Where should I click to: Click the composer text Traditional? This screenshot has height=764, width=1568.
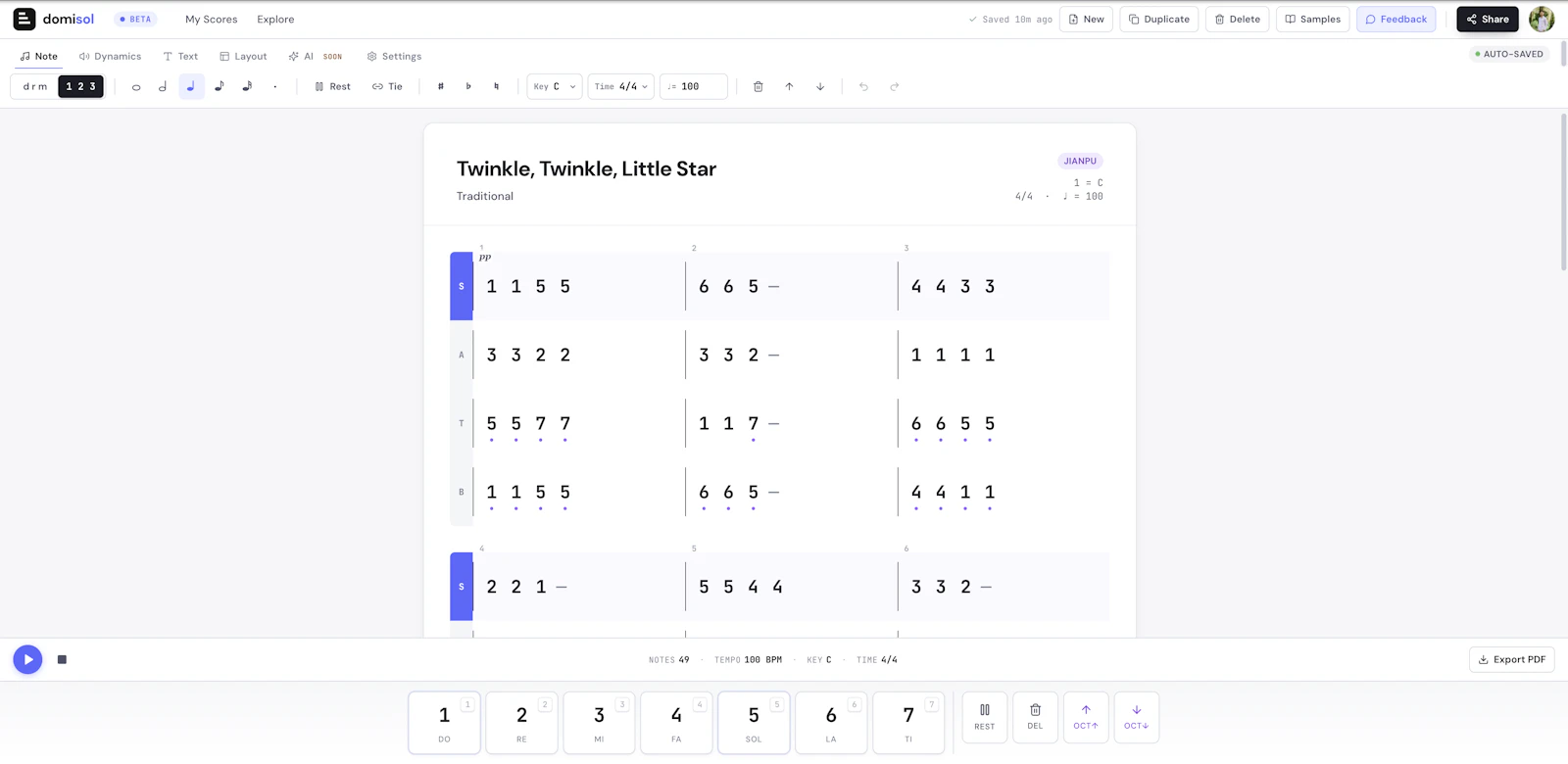pyautogui.click(x=485, y=196)
